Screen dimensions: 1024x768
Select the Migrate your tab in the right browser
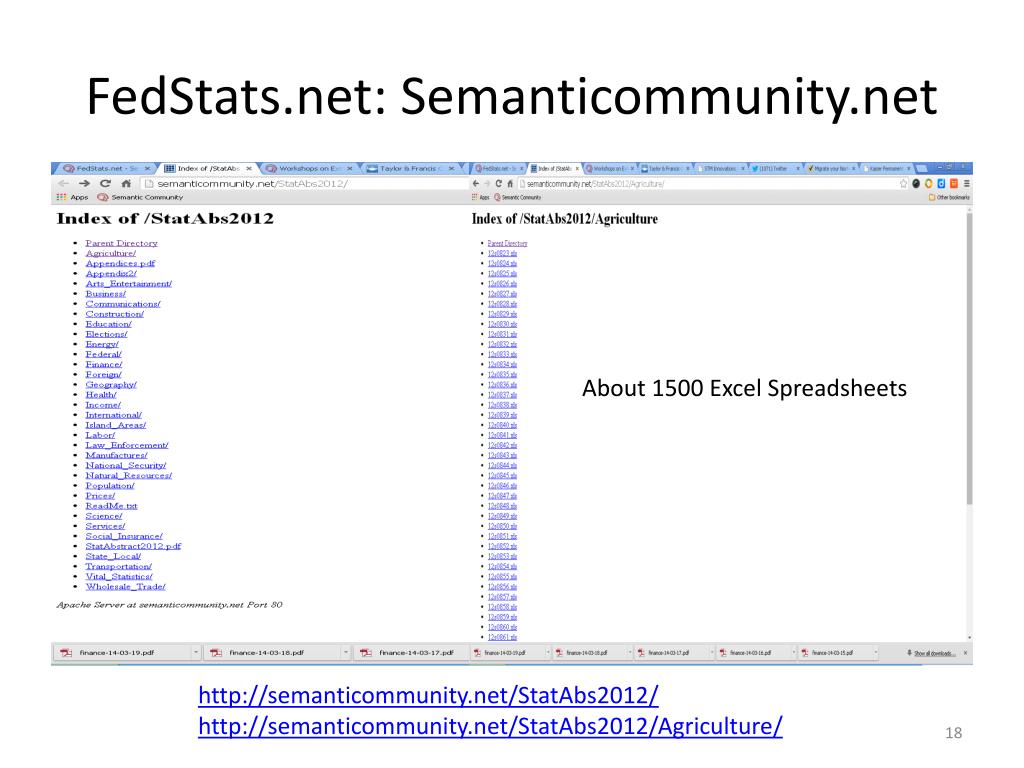831,168
